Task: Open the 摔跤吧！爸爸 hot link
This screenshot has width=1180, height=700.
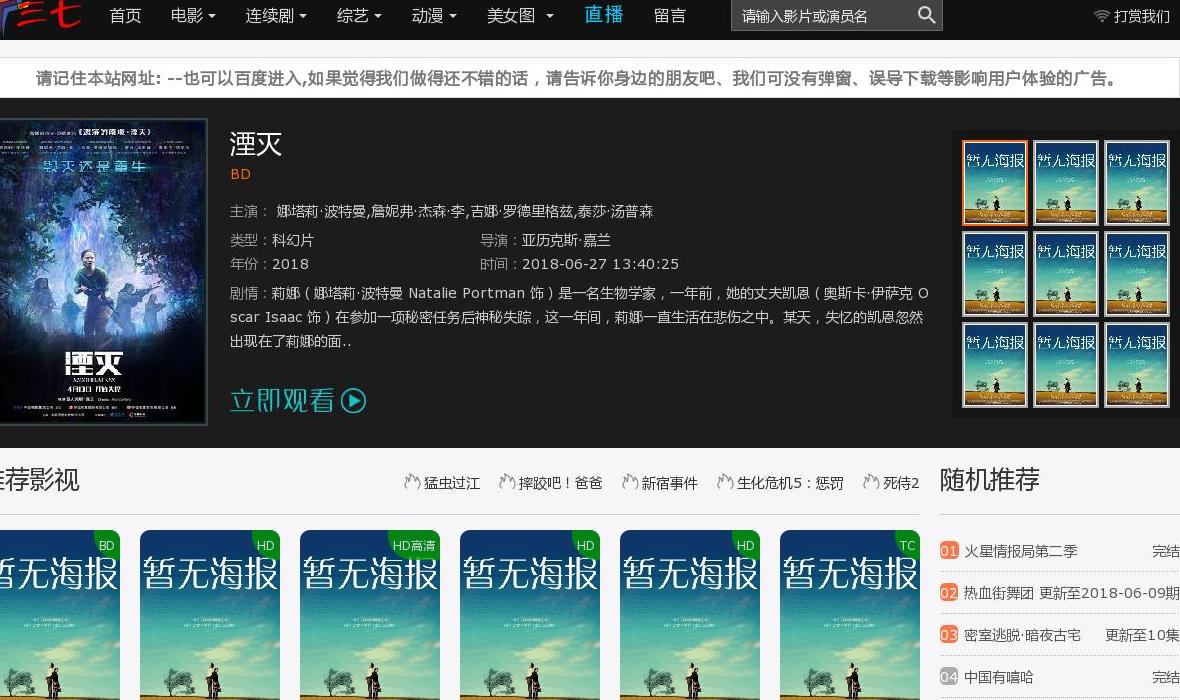Action: pos(561,482)
